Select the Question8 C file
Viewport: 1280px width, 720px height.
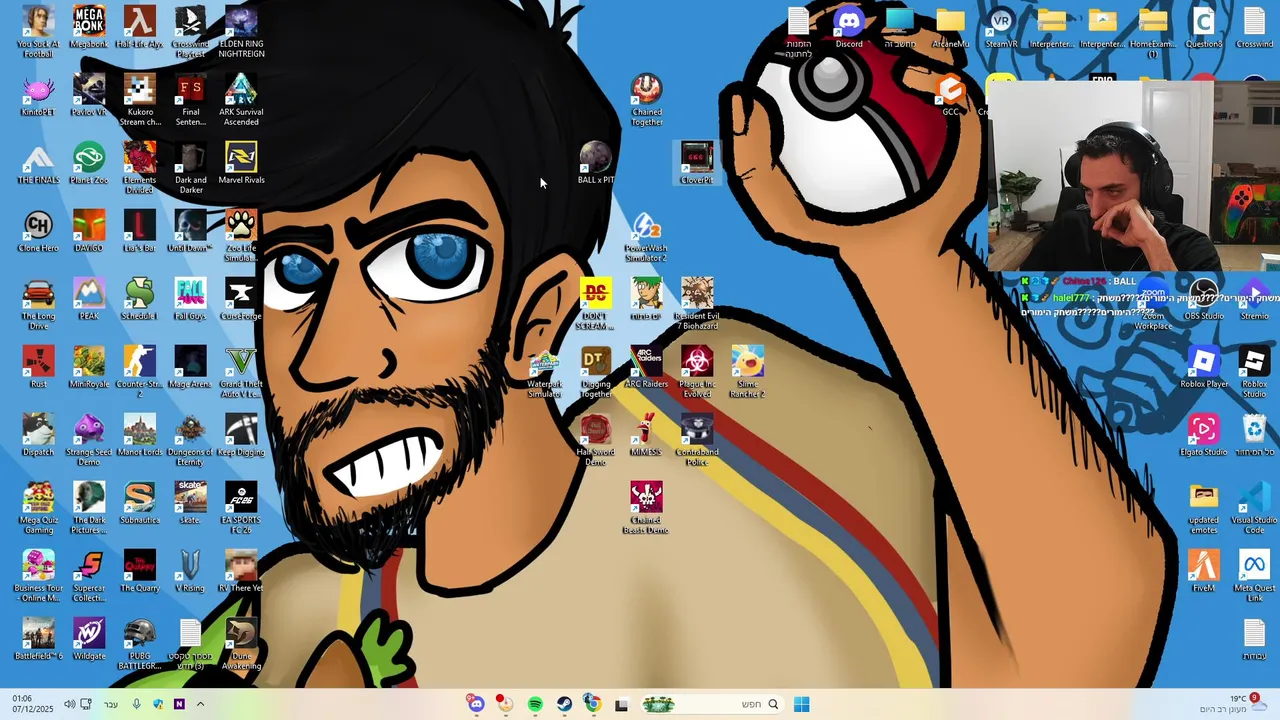tap(1204, 27)
